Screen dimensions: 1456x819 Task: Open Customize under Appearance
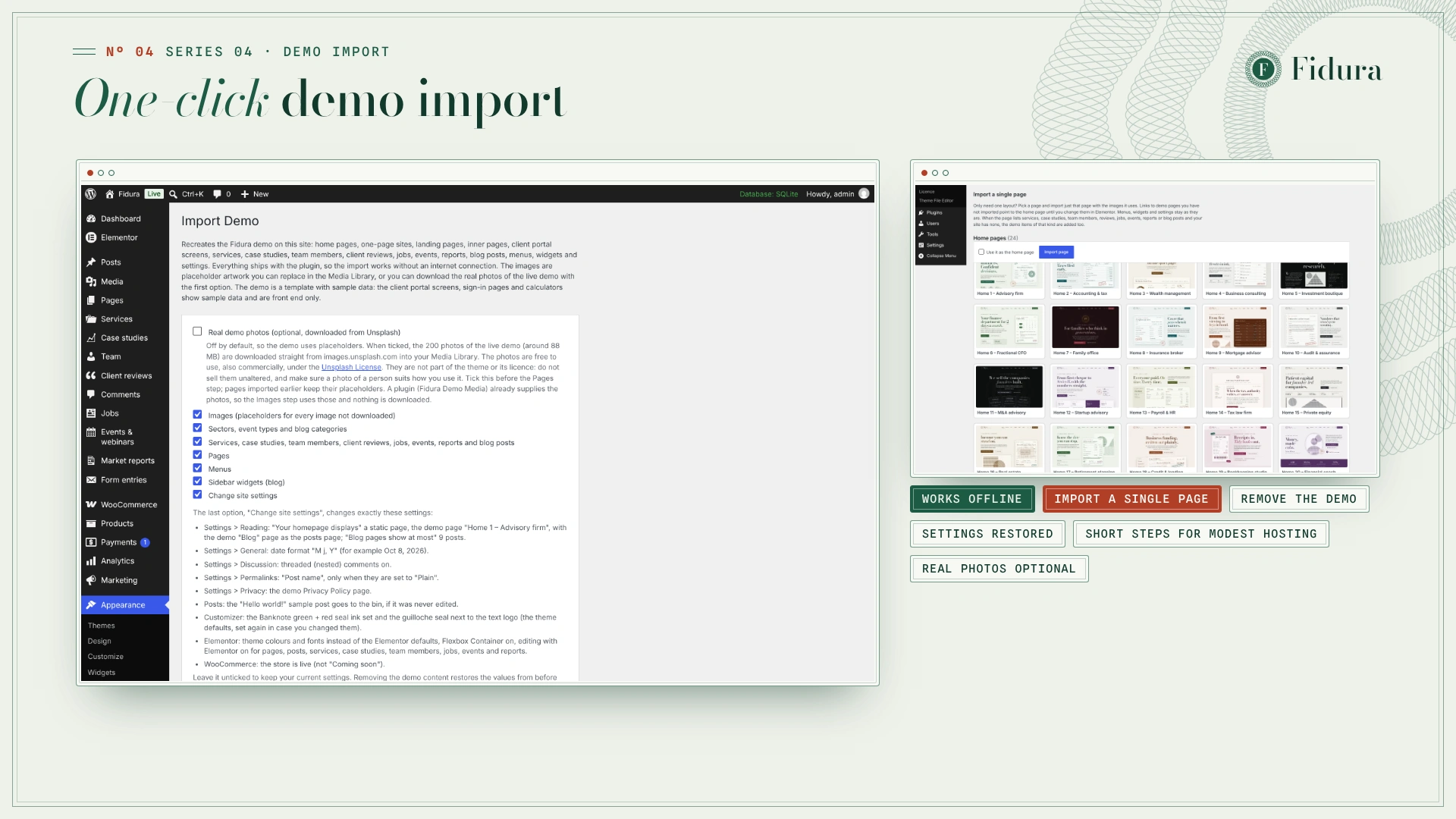click(x=105, y=657)
